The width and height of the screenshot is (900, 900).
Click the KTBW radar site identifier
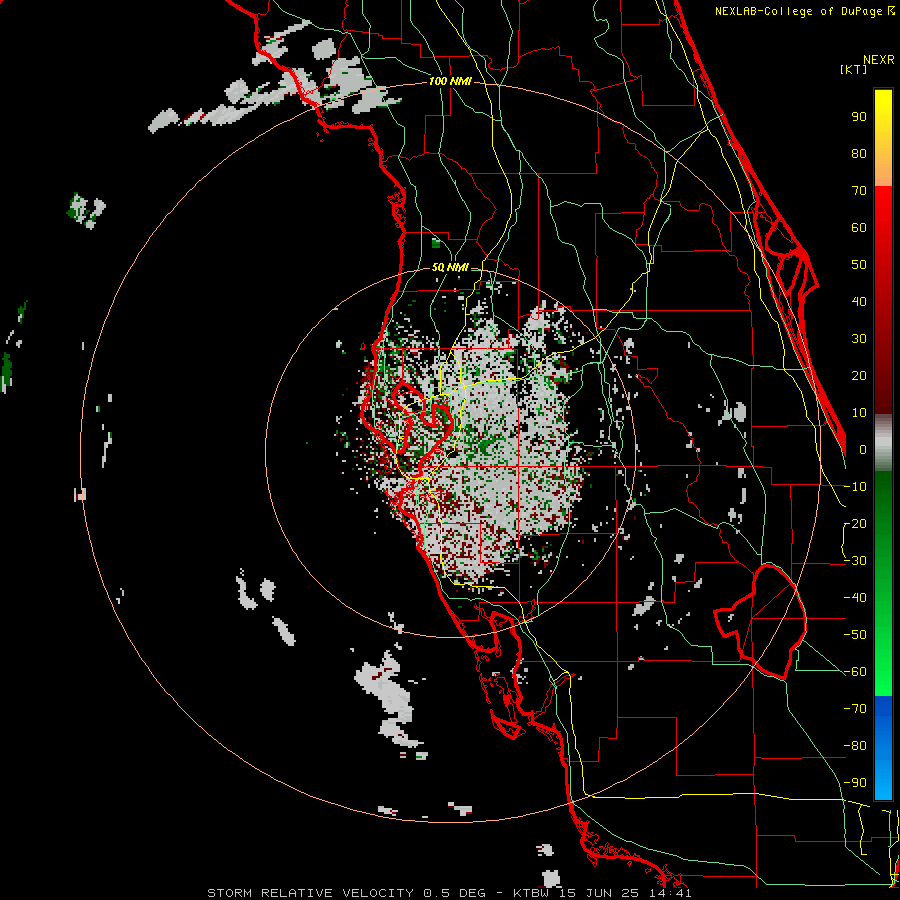533,893
